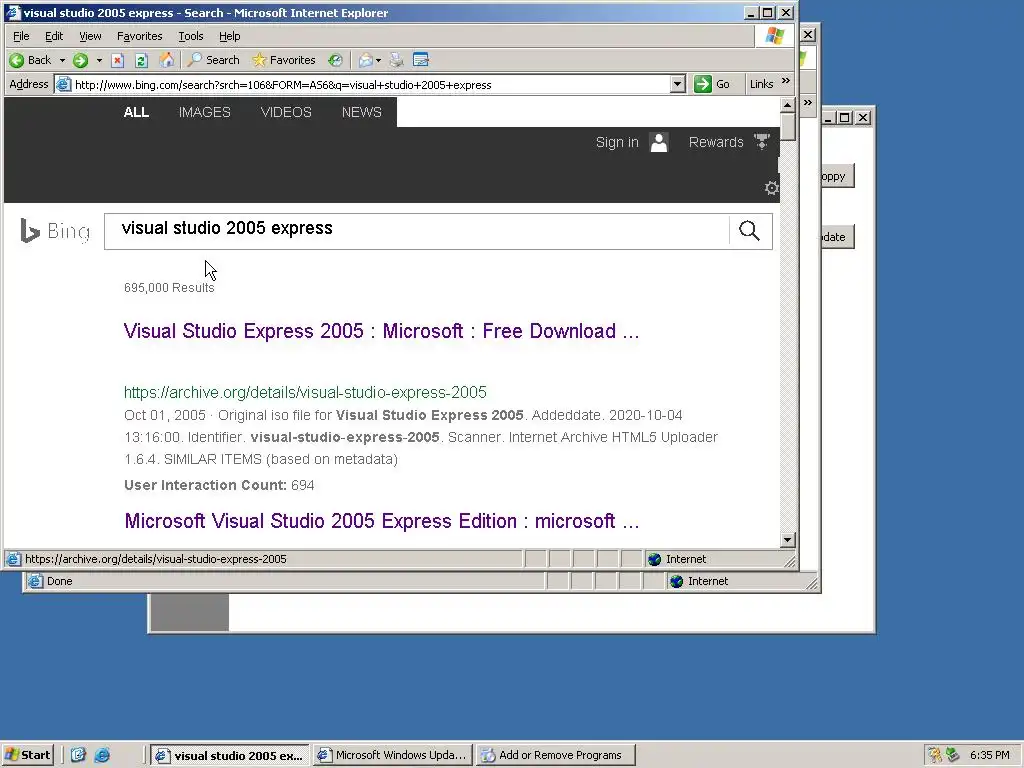The image size is (1024, 768).
Task: Click the Rewards trophy icon
Action: [761, 142]
